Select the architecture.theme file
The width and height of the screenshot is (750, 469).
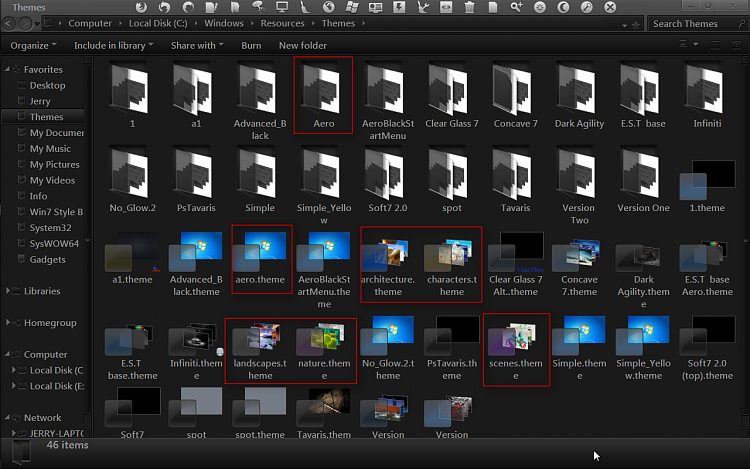click(388, 264)
